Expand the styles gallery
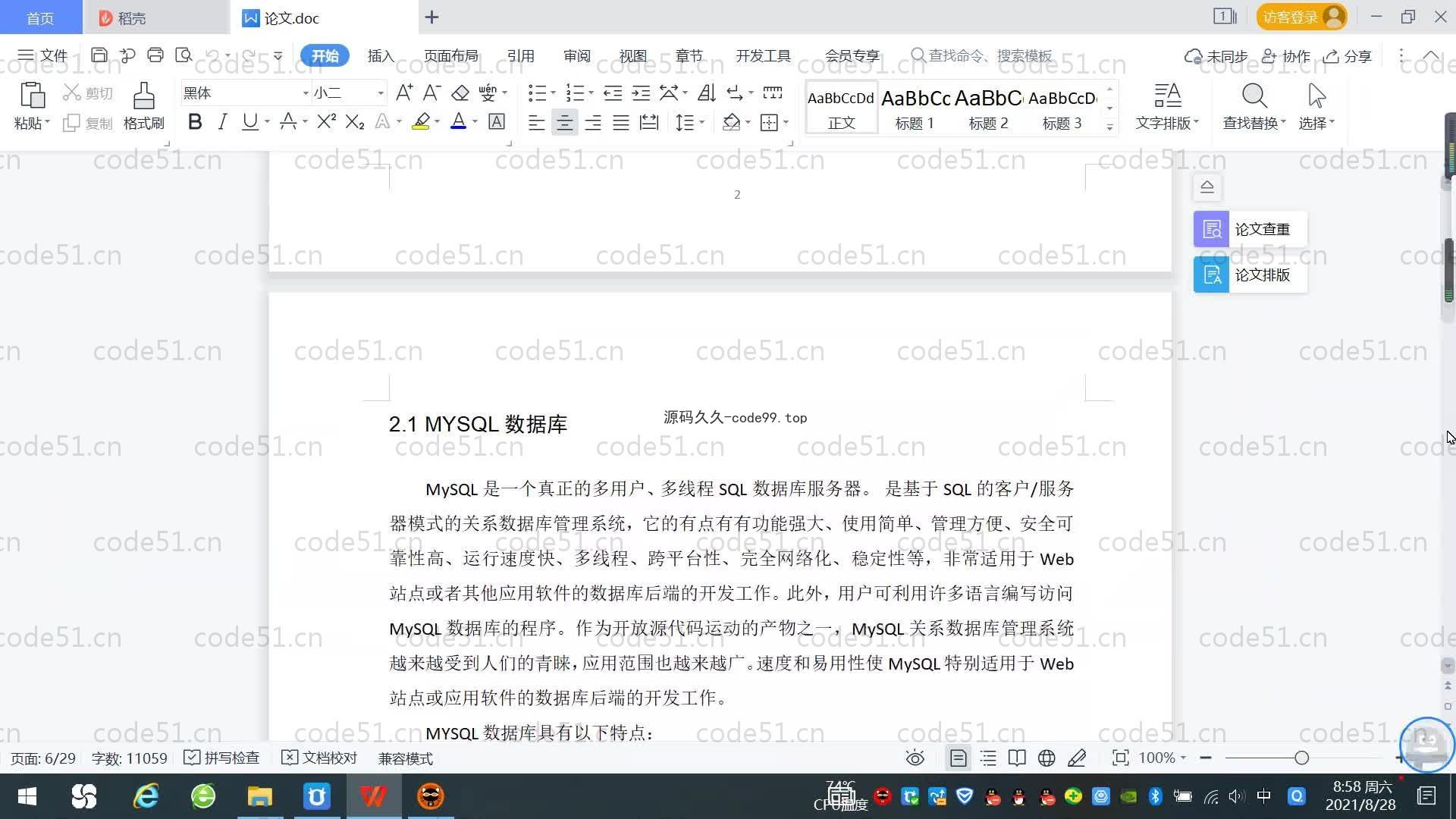Image resolution: width=1456 pixels, height=819 pixels. tap(1109, 127)
